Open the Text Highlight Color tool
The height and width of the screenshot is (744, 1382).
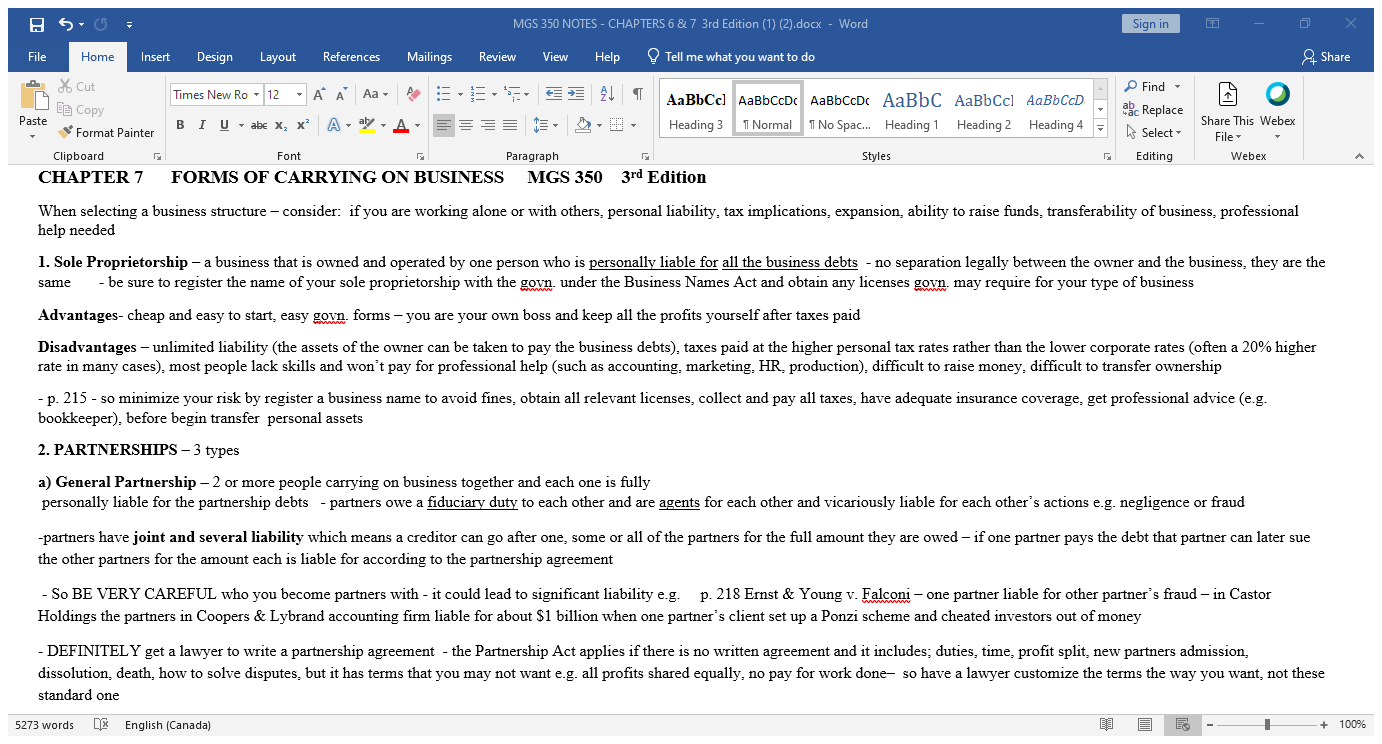[x=367, y=124]
